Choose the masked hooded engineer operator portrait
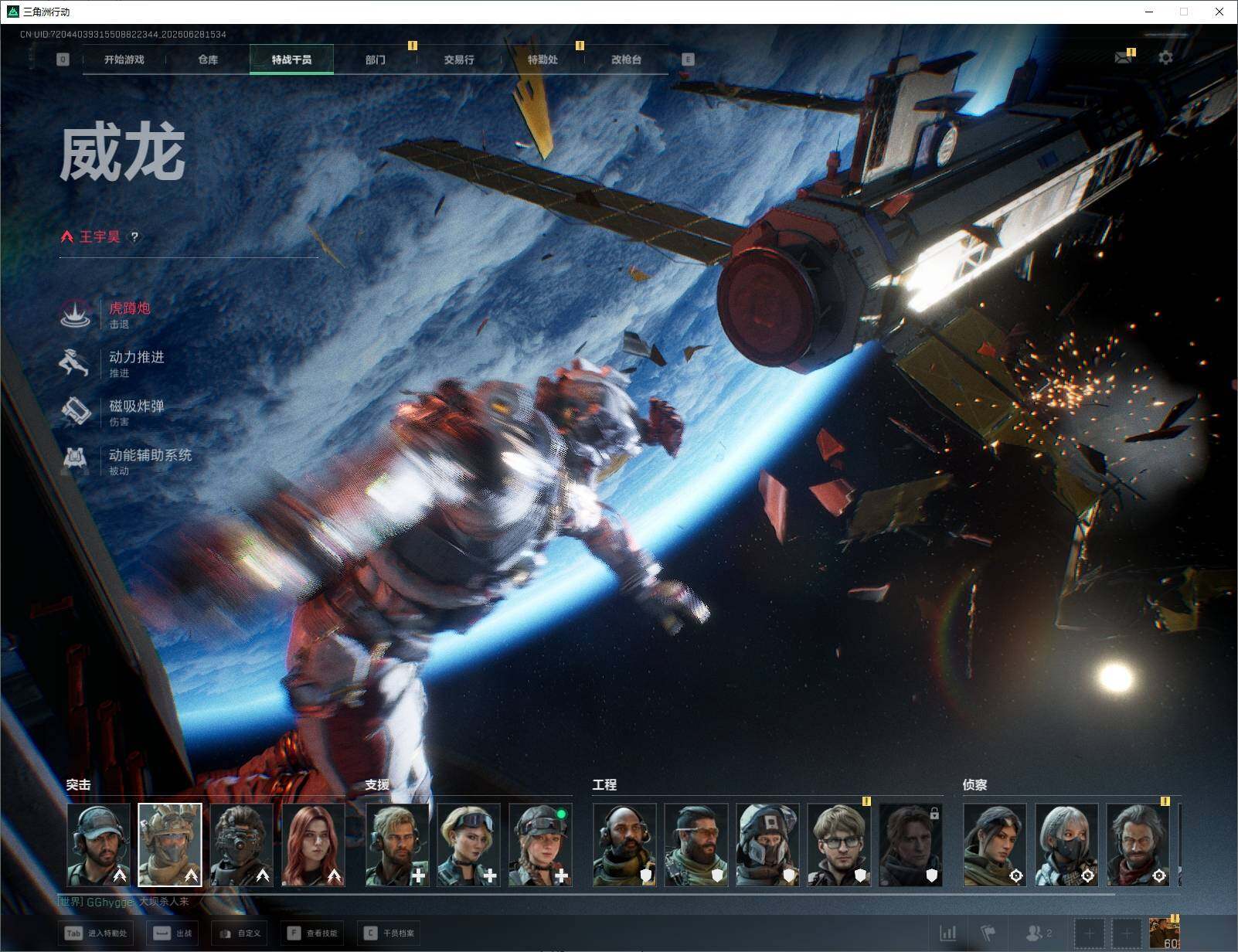 coord(767,845)
